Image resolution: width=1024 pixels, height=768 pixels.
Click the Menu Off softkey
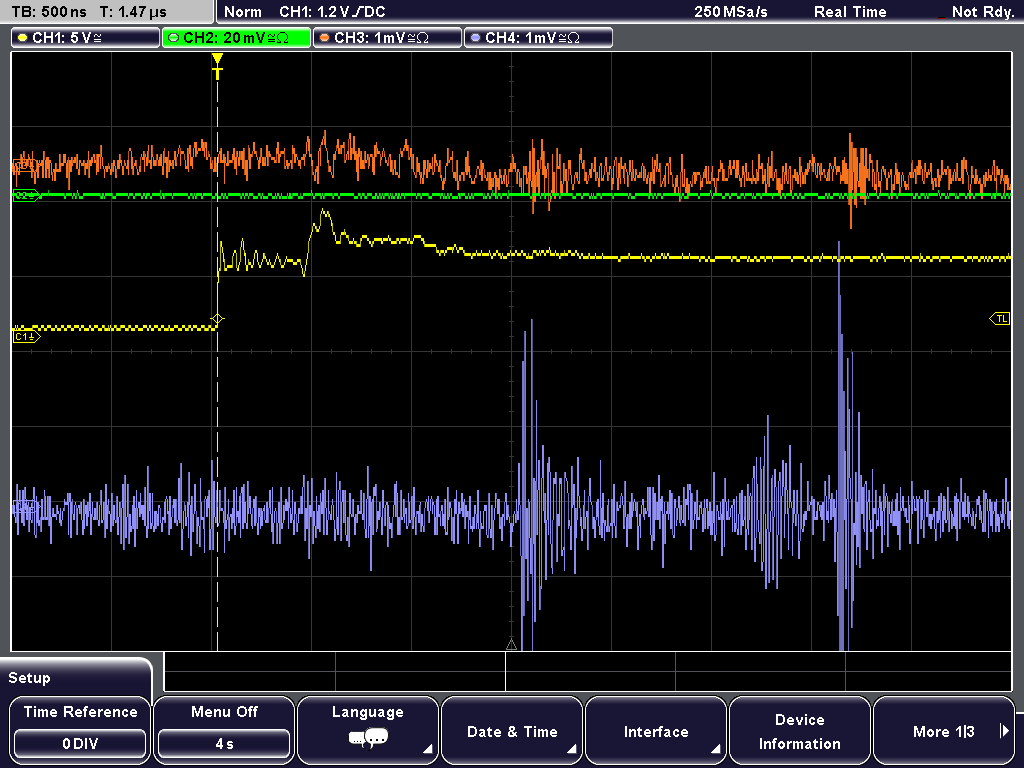[224, 730]
